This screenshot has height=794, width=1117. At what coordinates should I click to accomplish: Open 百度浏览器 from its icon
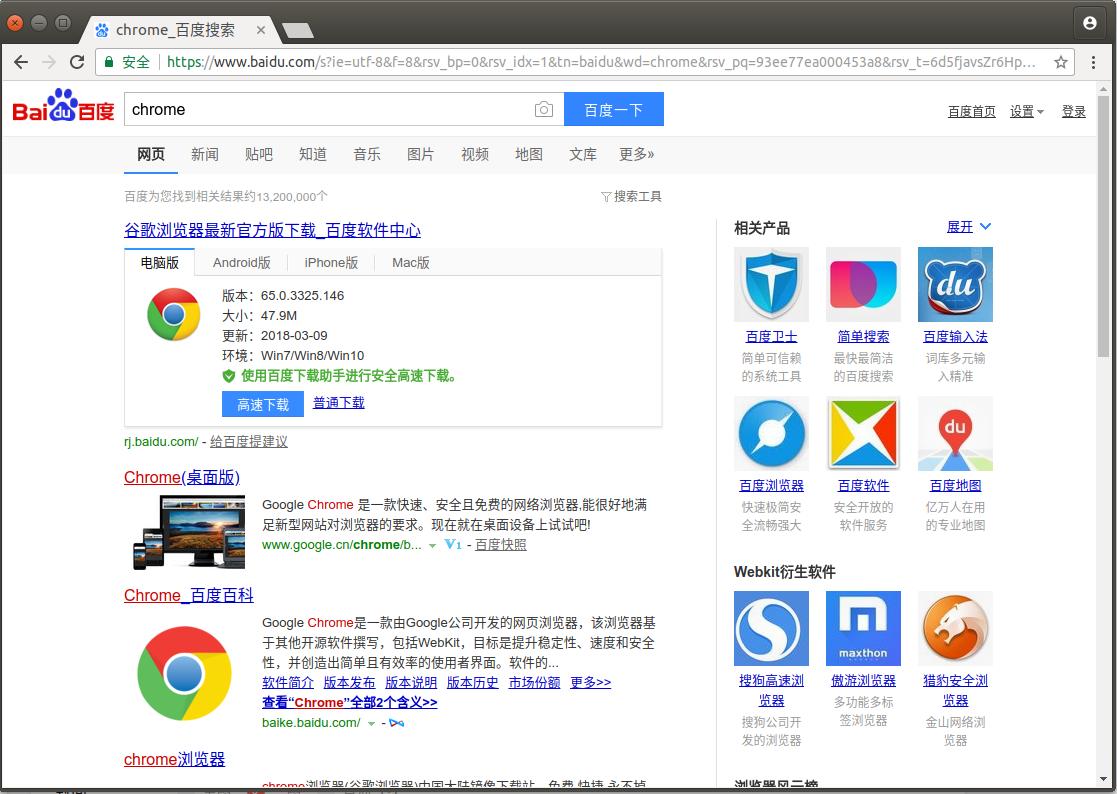pos(771,433)
